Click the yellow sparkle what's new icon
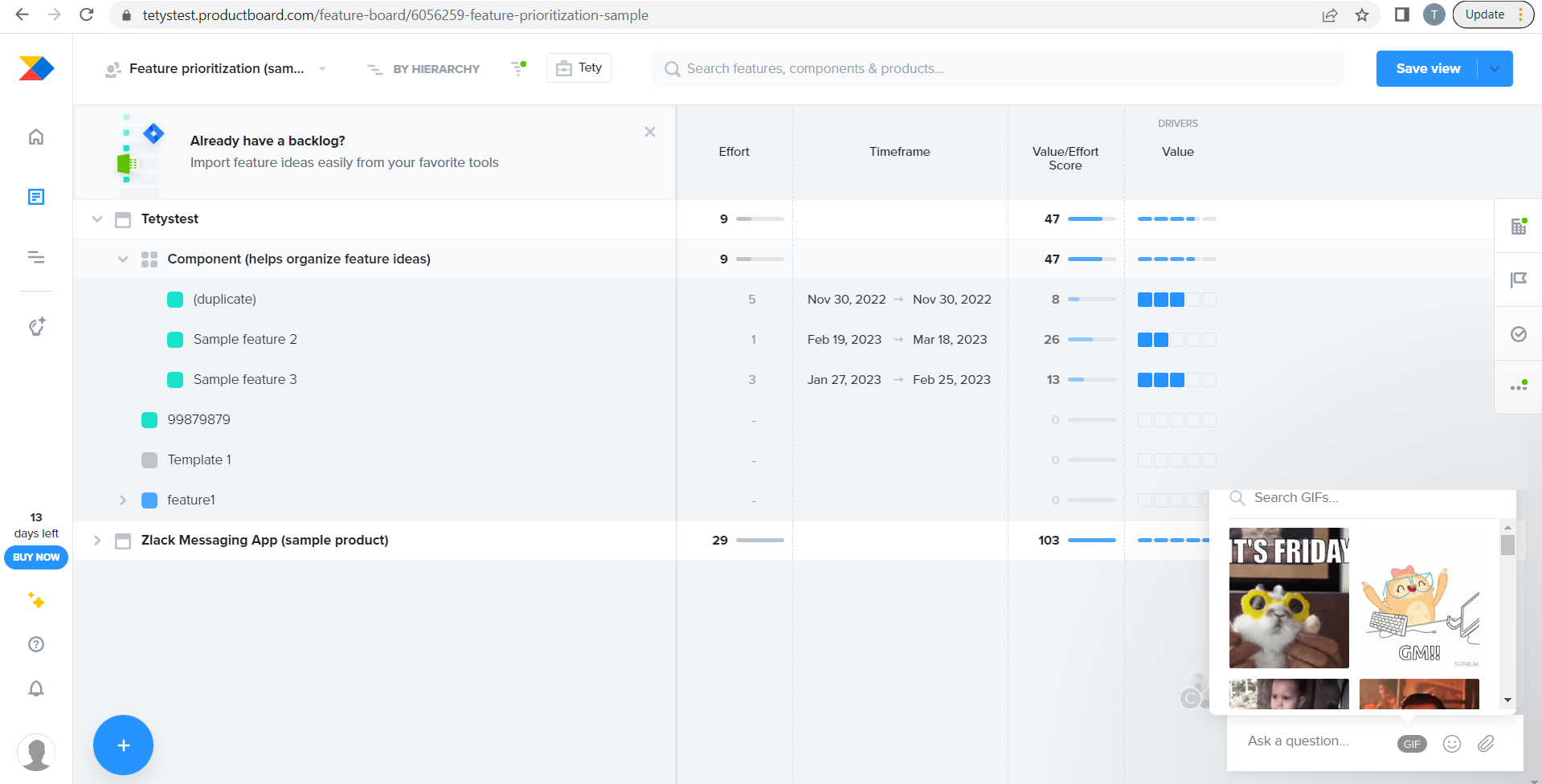This screenshot has height=784, width=1542. 36,600
